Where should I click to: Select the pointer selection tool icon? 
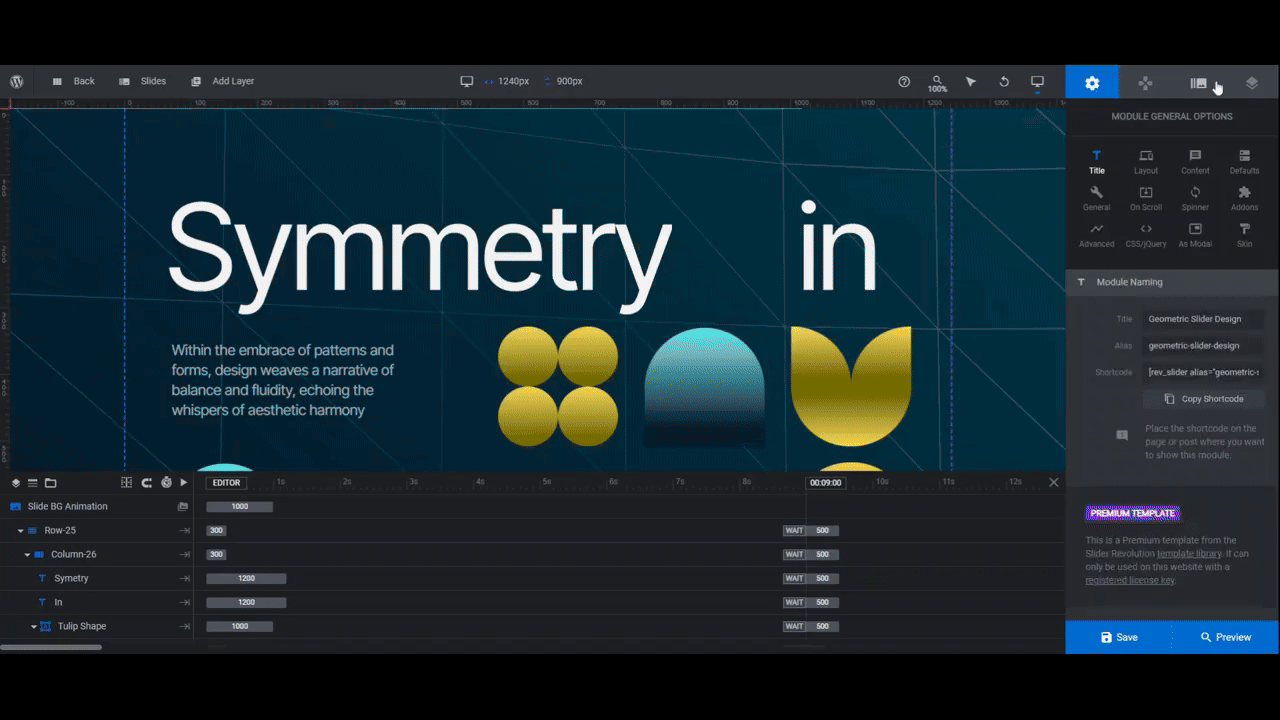click(x=970, y=81)
